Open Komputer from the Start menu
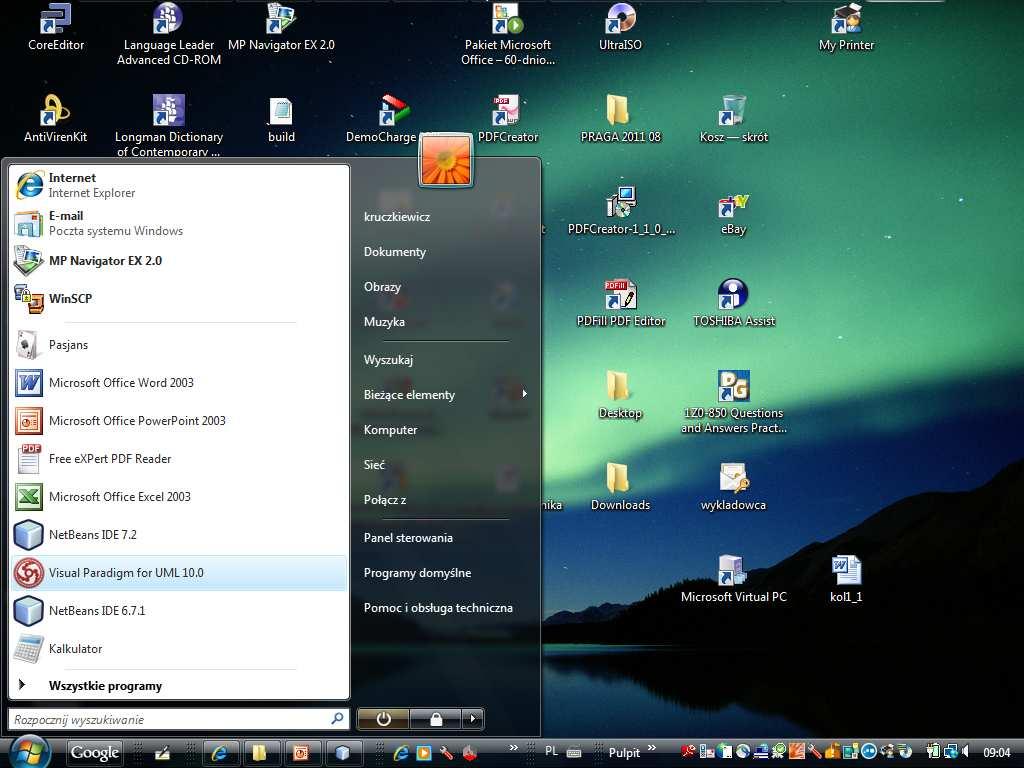The width and height of the screenshot is (1024, 768). 390,430
